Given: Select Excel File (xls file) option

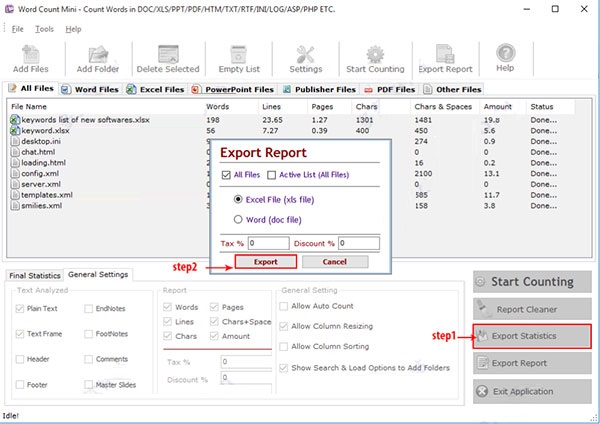Looking at the screenshot, I should (237, 199).
